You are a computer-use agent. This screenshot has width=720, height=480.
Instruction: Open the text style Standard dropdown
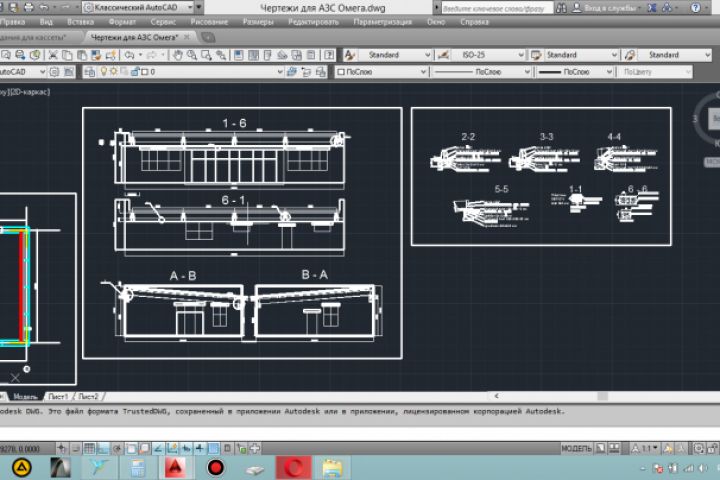(x=394, y=55)
